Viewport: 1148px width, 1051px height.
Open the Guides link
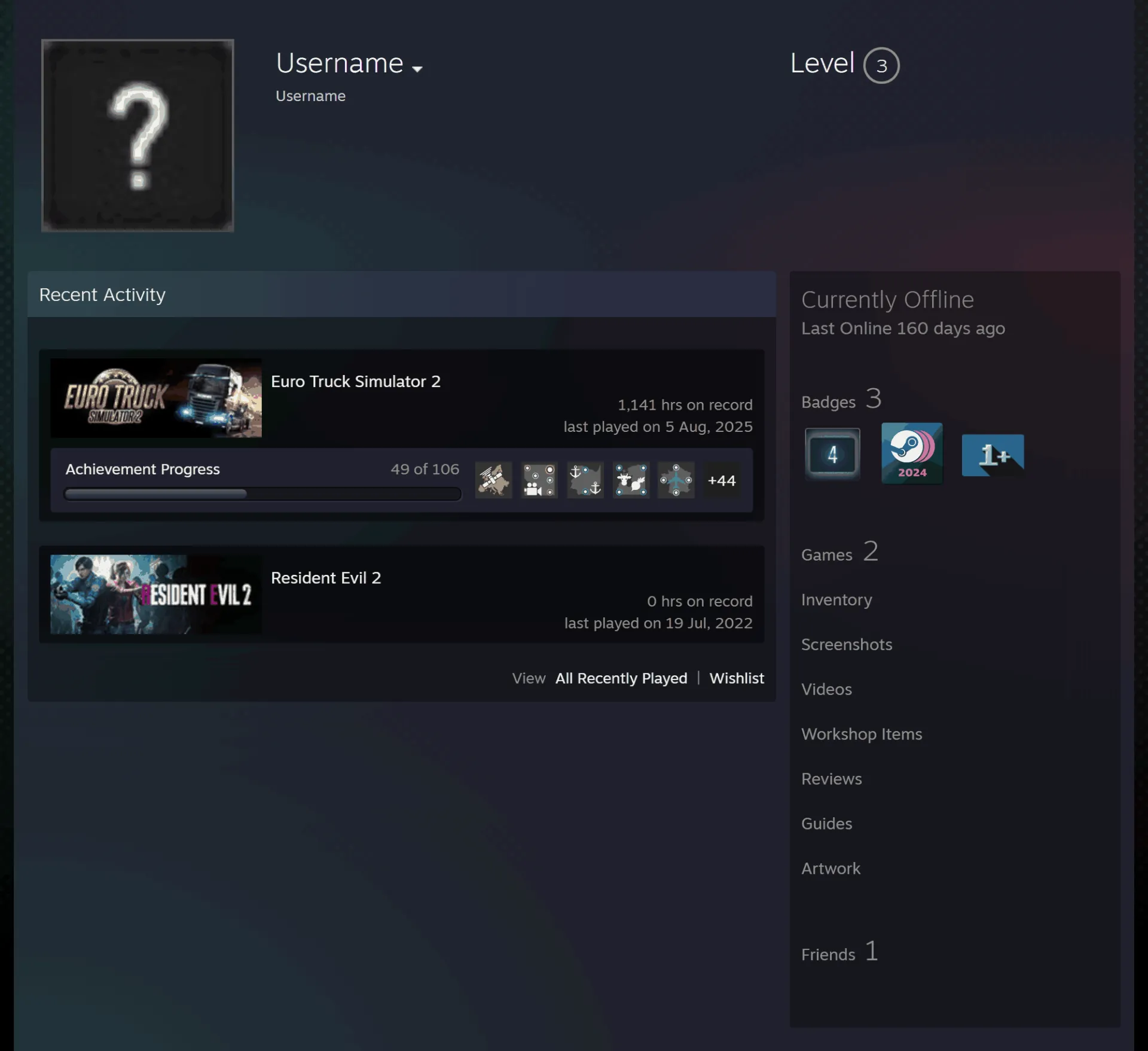827,824
